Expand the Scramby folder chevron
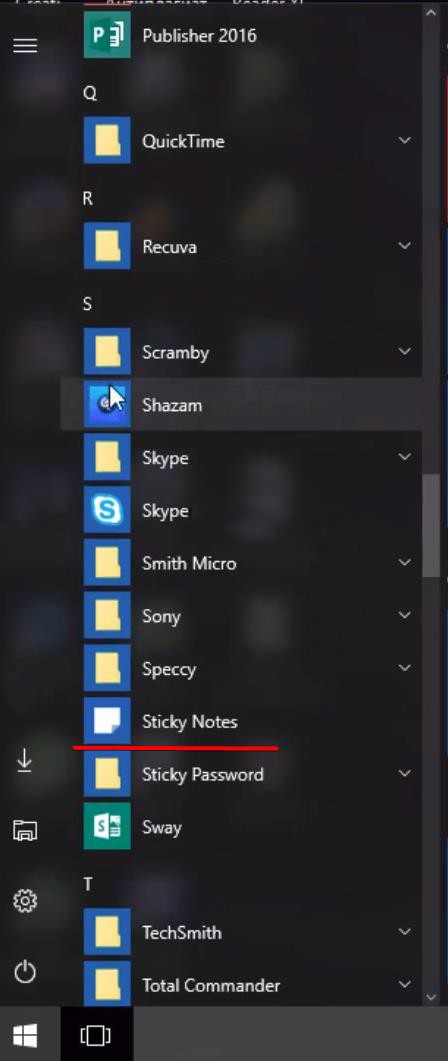This screenshot has width=448, height=1061. click(x=405, y=352)
